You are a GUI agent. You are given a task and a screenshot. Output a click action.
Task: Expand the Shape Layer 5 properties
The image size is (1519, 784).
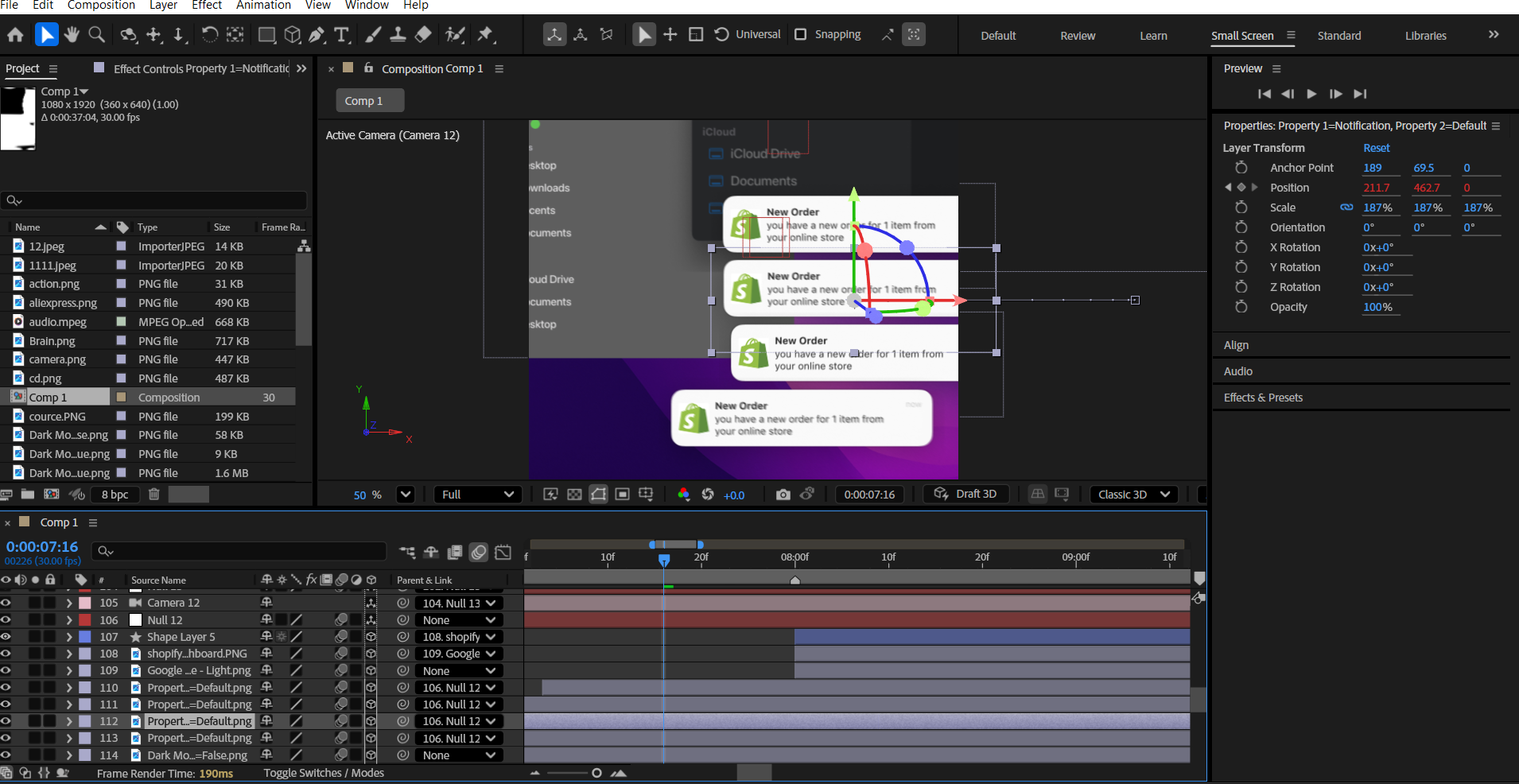tap(69, 637)
